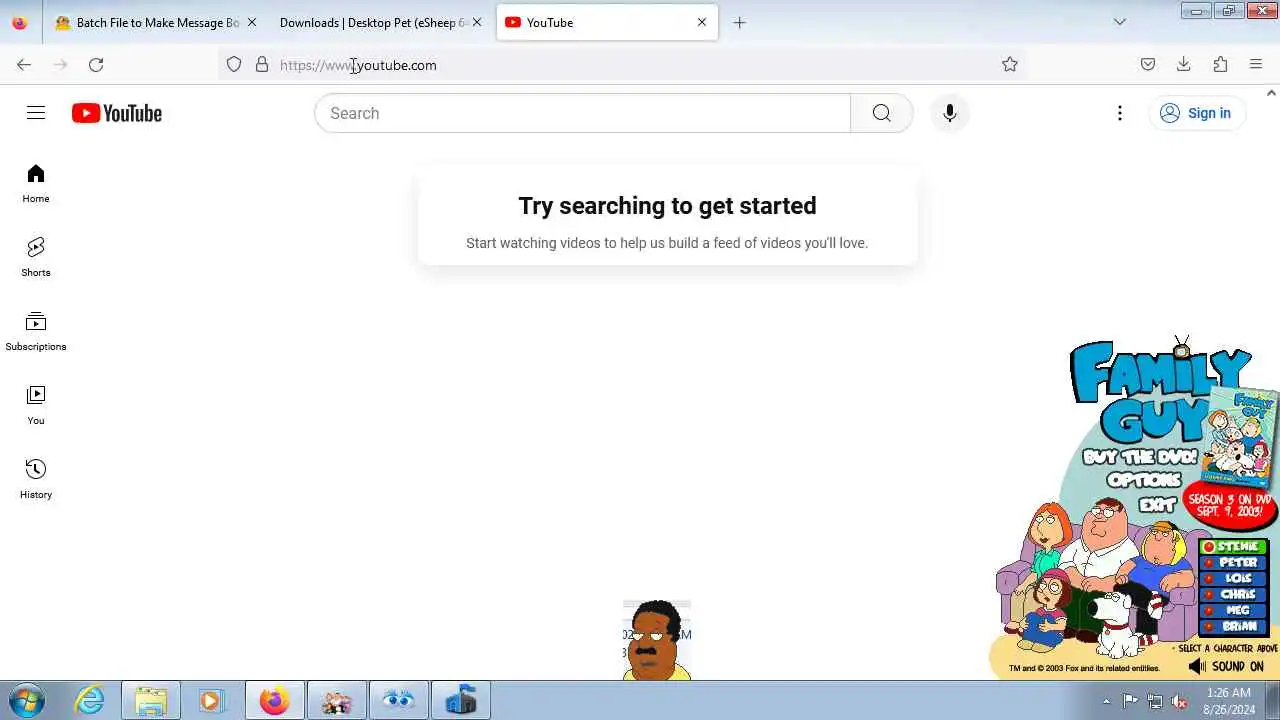Open Windows Explorer from the taskbar
The image size is (1280, 720).
[151, 701]
